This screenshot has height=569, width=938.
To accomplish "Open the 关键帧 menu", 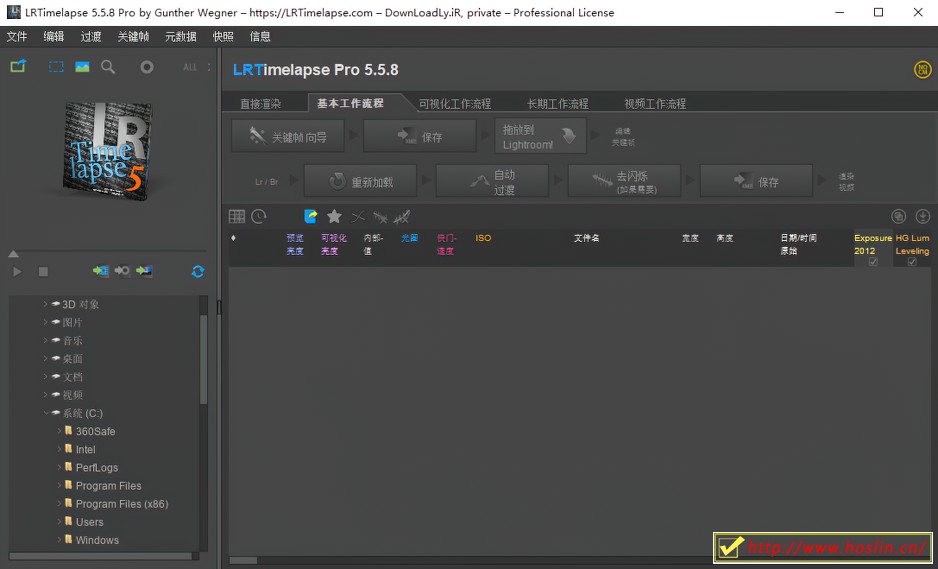I will 133,36.
